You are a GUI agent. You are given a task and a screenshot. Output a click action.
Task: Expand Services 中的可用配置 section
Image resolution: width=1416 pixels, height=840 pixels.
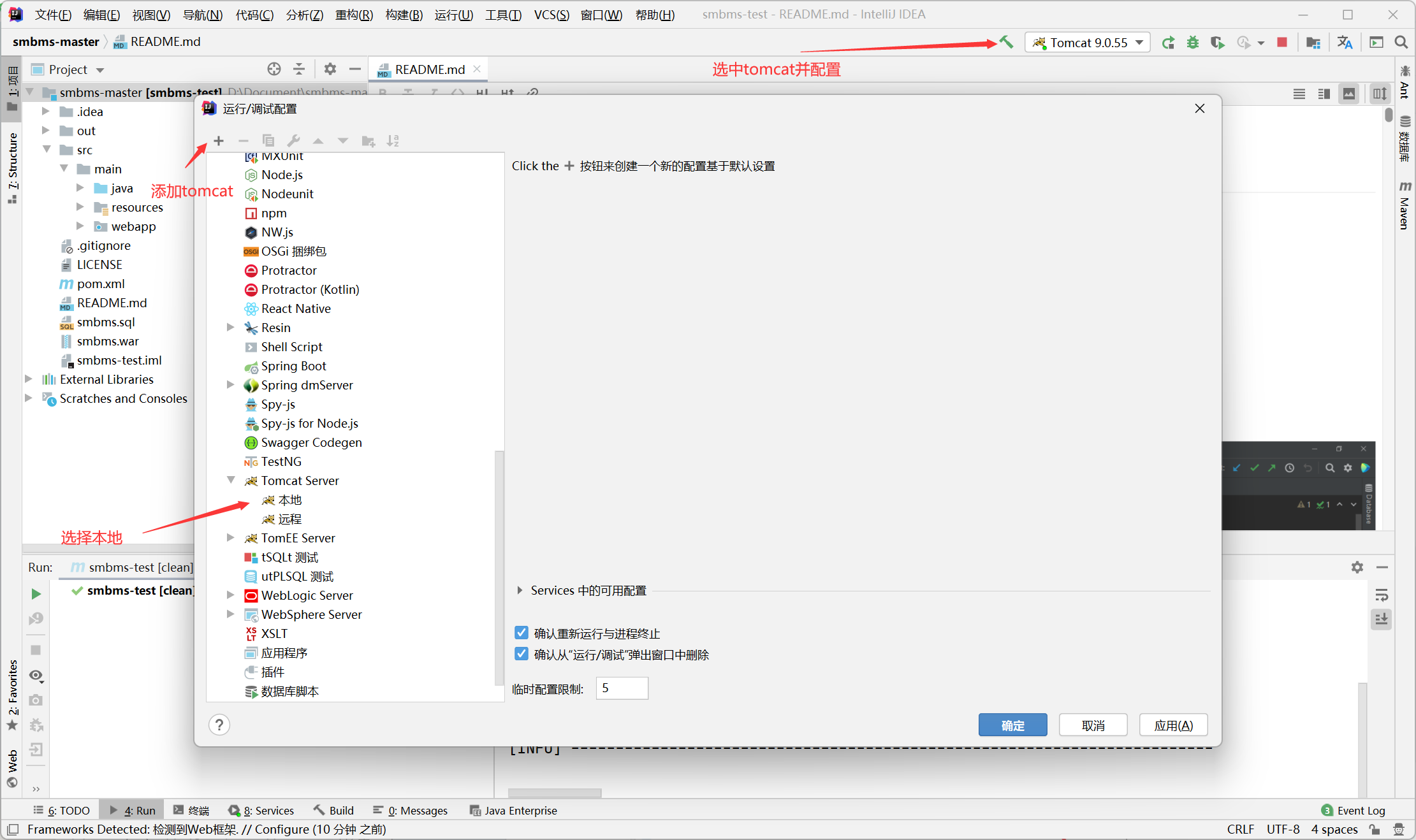[x=520, y=591]
